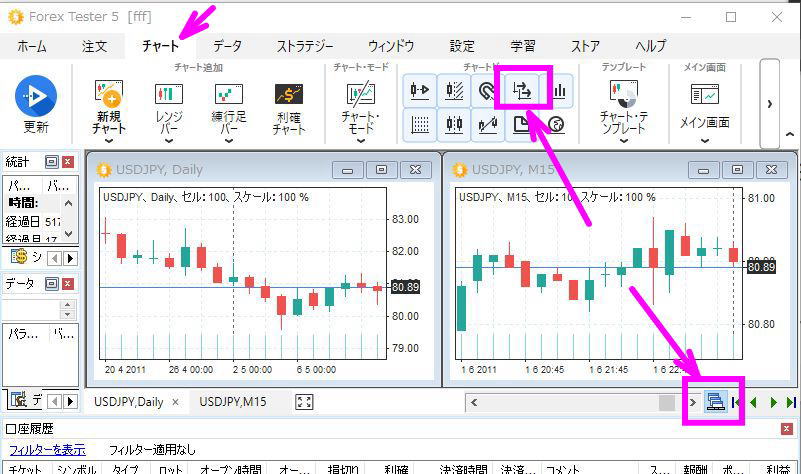Click the 更新 update icon
Screen dimensions: 801x474
click(36, 96)
